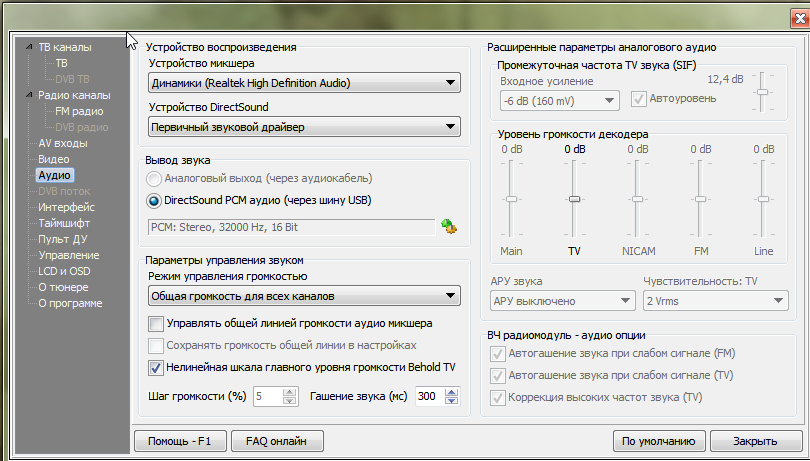Open the TV sensitivity dropdown (2 Vrms)
Screen dimensions: 810x461
[x=715, y=301]
